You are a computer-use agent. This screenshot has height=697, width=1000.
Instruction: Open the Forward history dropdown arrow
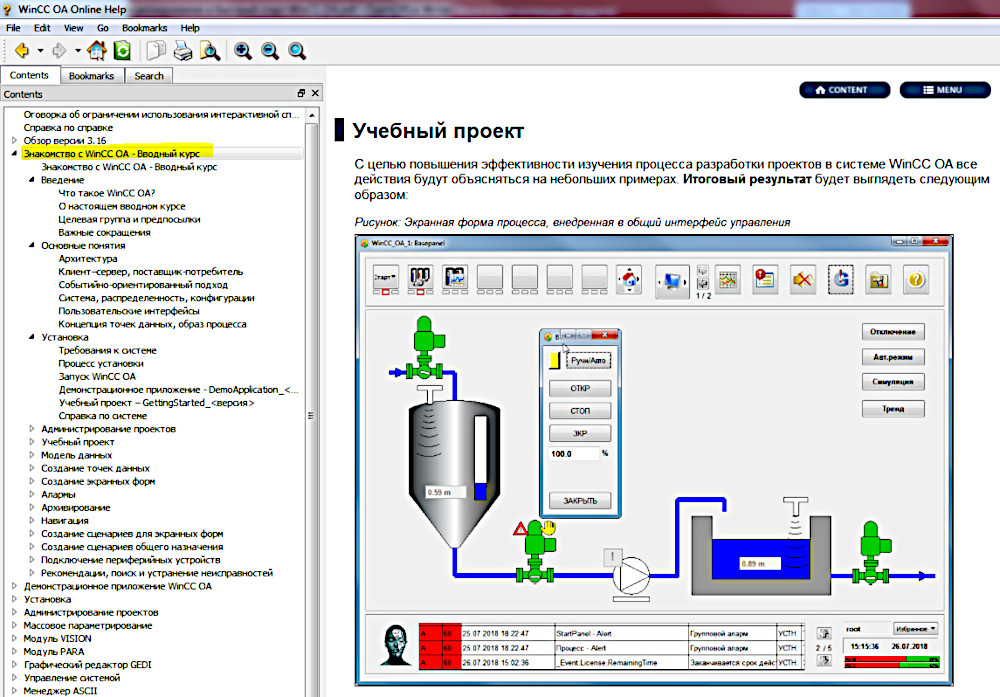pyautogui.click(x=77, y=50)
